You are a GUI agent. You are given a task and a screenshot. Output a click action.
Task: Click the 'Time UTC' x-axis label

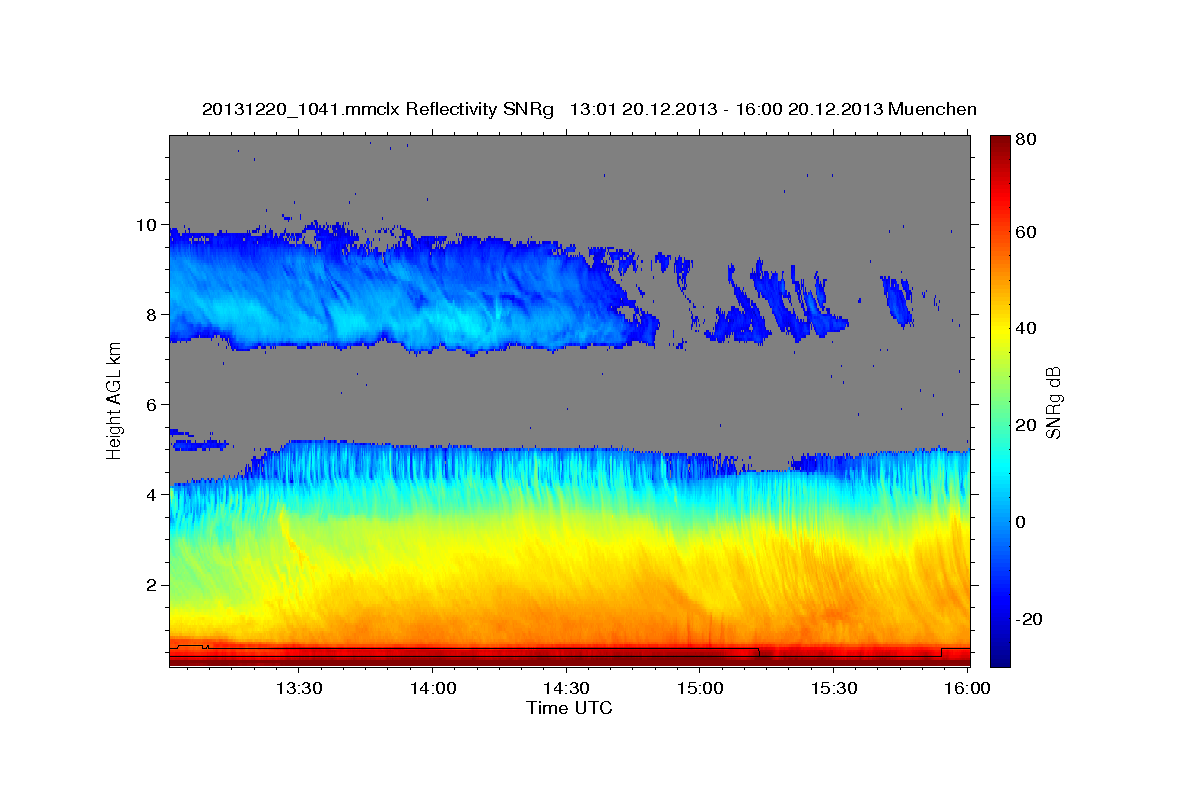[569, 708]
